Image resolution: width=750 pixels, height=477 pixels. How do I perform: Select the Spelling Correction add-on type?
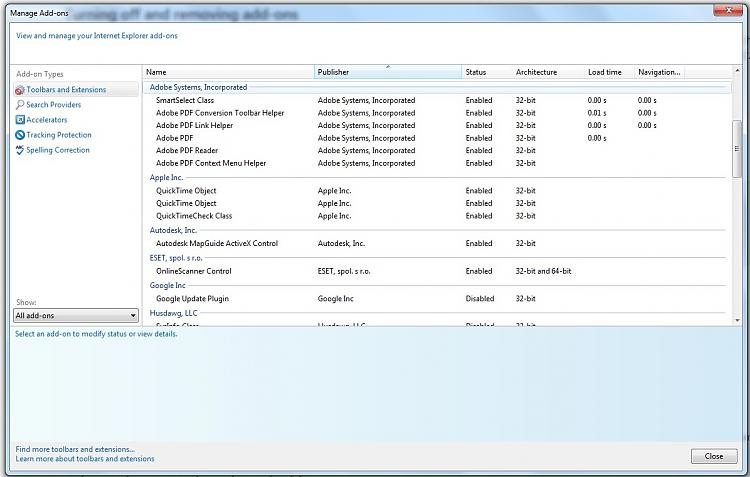coord(58,150)
